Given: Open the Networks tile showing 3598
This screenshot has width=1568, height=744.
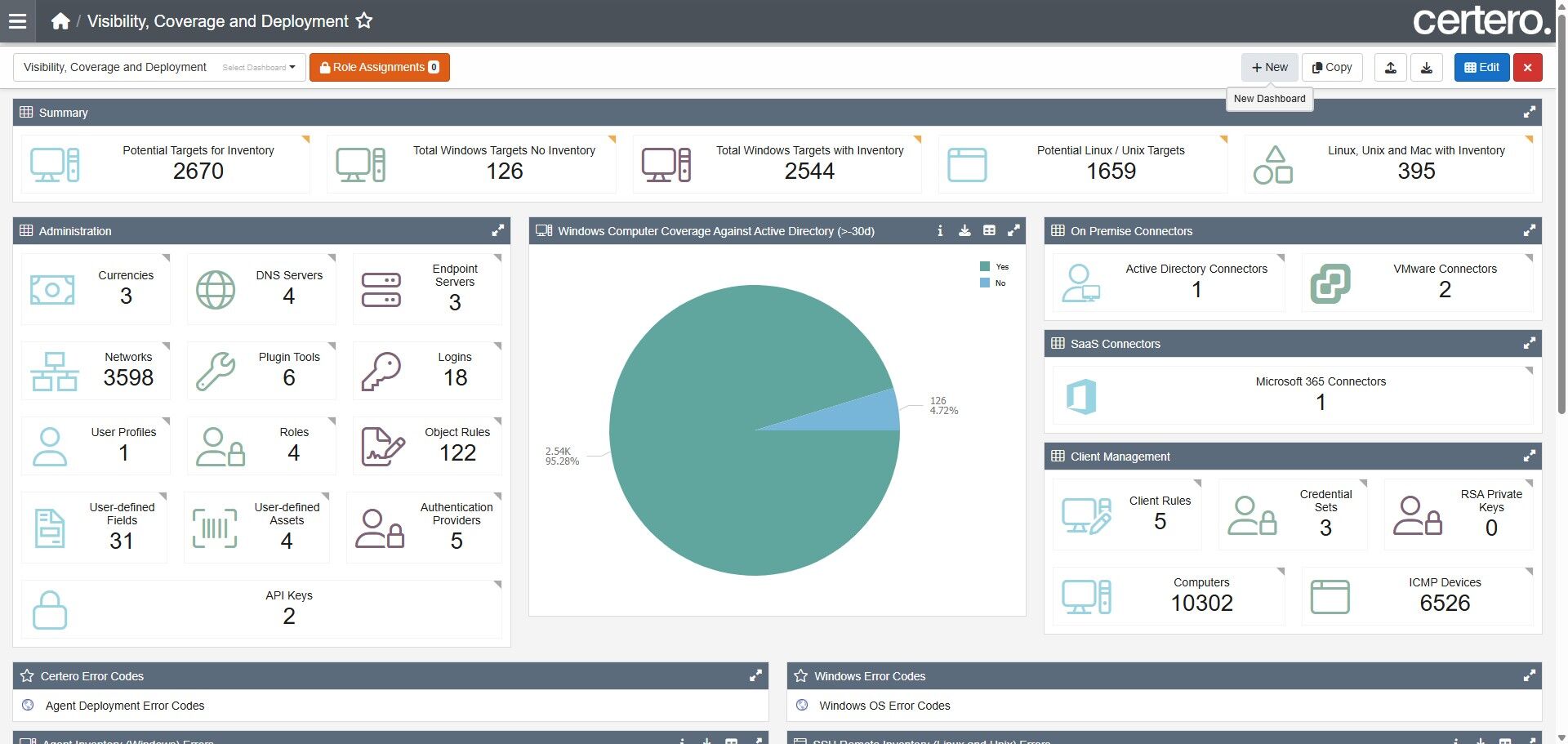Looking at the screenshot, I should [x=96, y=370].
